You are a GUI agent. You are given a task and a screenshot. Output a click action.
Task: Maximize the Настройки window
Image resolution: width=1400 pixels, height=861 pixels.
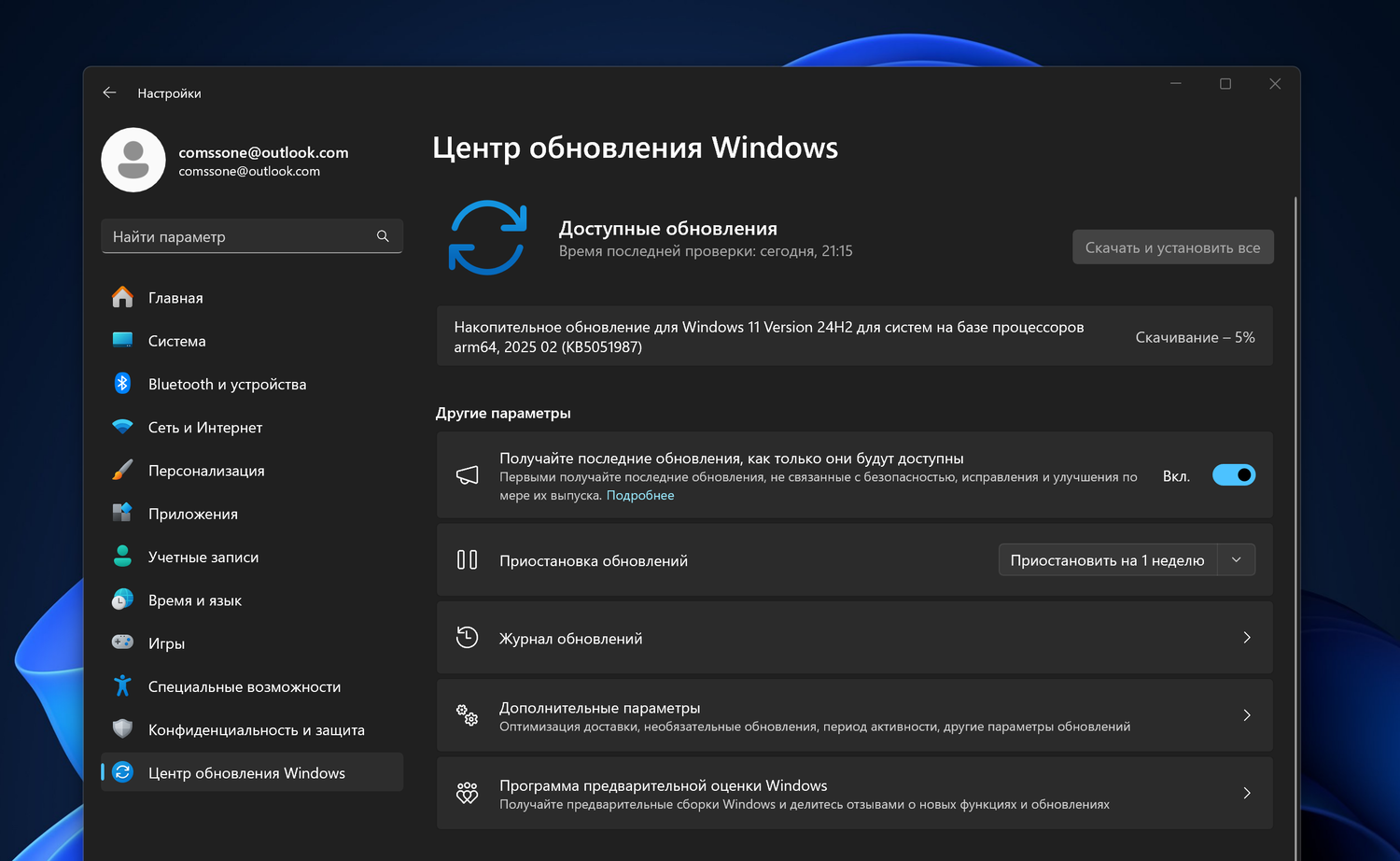click(x=1225, y=84)
